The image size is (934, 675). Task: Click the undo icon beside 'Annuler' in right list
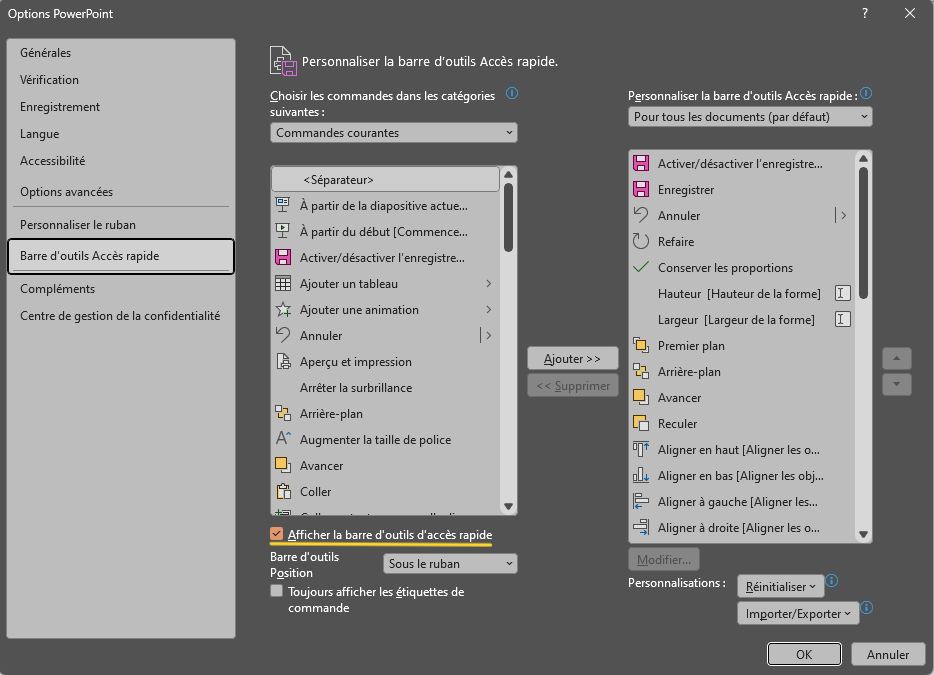[640, 215]
